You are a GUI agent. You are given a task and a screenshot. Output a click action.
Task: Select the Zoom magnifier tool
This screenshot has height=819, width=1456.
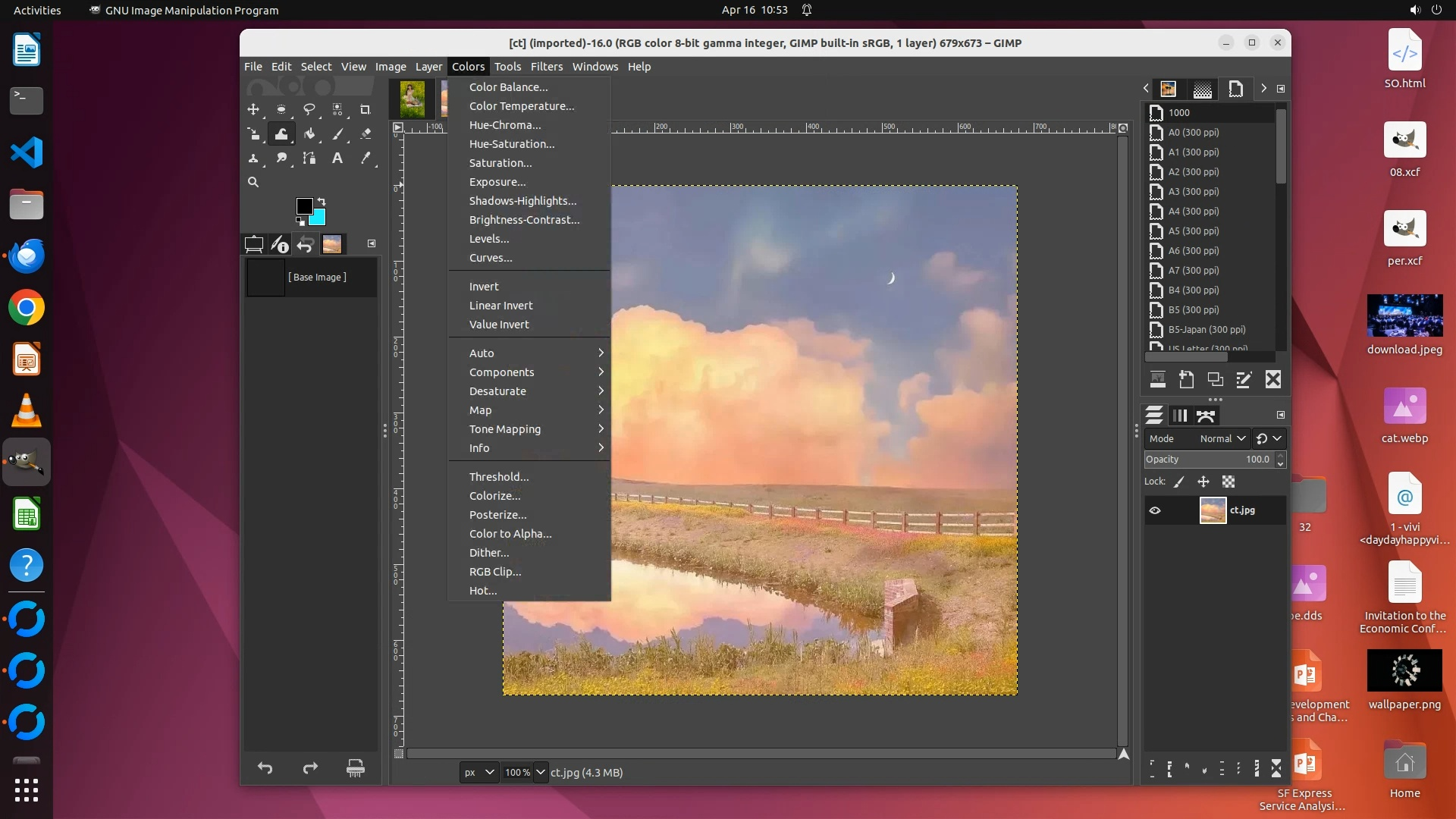pyautogui.click(x=253, y=183)
